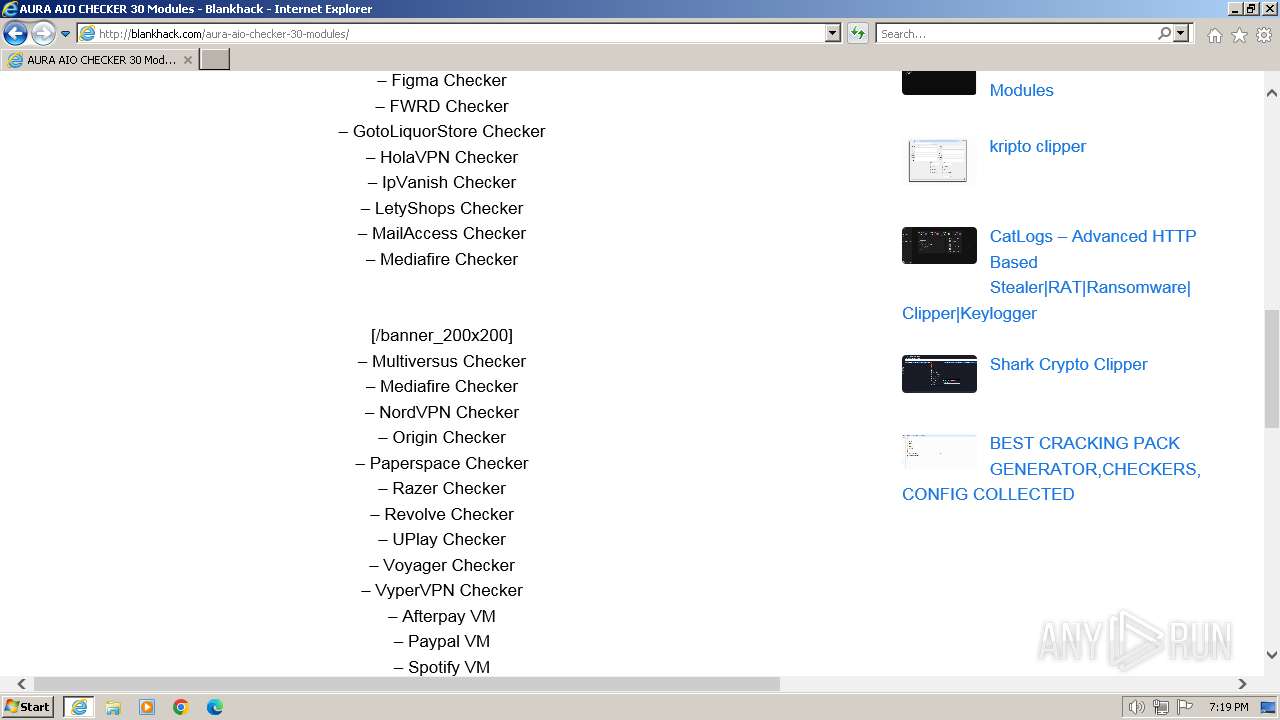Viewport: 1280px width, 720px height.
Task: Open the kripto clipper link
Action: tap(1037, 146)
